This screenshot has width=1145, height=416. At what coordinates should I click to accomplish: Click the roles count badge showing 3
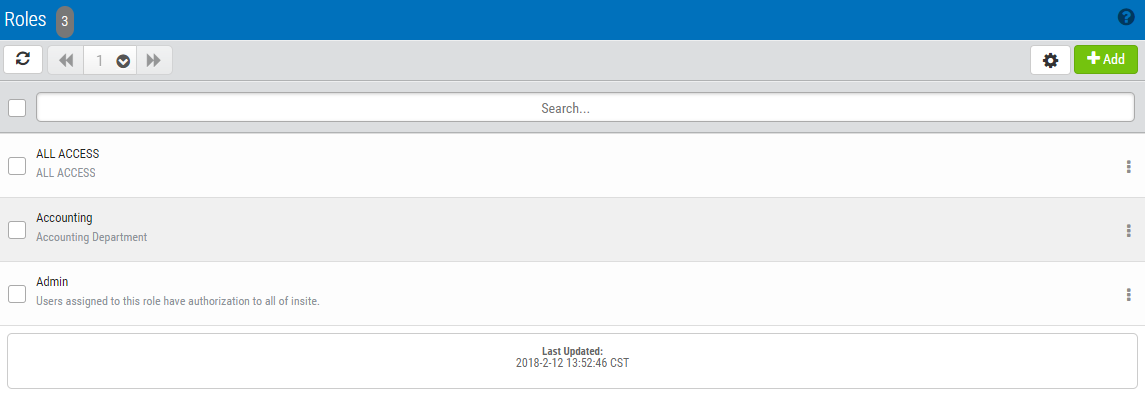click(65, 22)
